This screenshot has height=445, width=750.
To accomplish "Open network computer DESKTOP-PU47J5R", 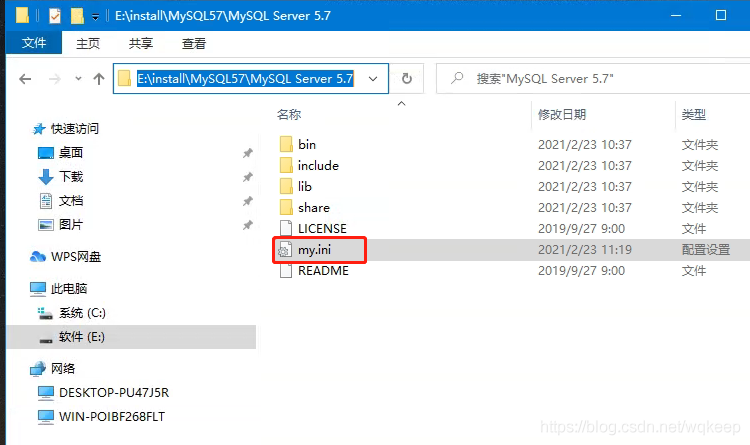I will [x=114, y=392].
